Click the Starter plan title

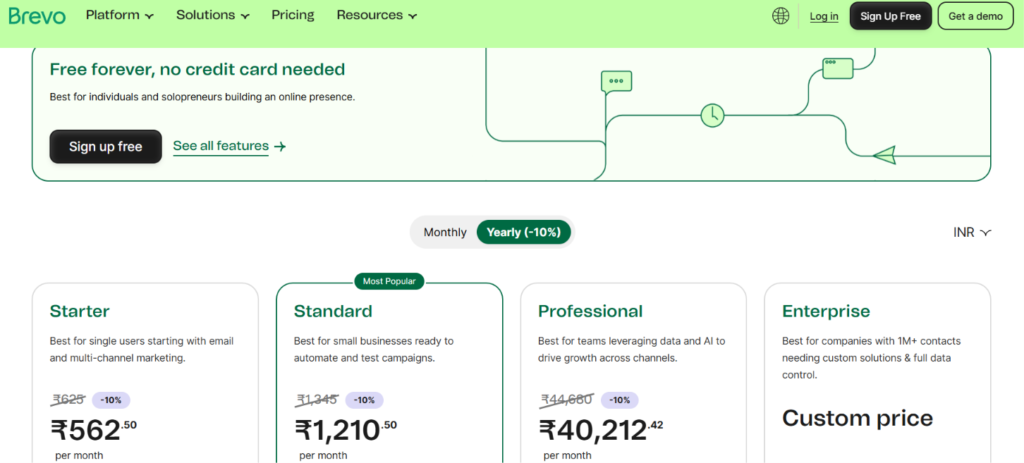click(x=80, y=311)
